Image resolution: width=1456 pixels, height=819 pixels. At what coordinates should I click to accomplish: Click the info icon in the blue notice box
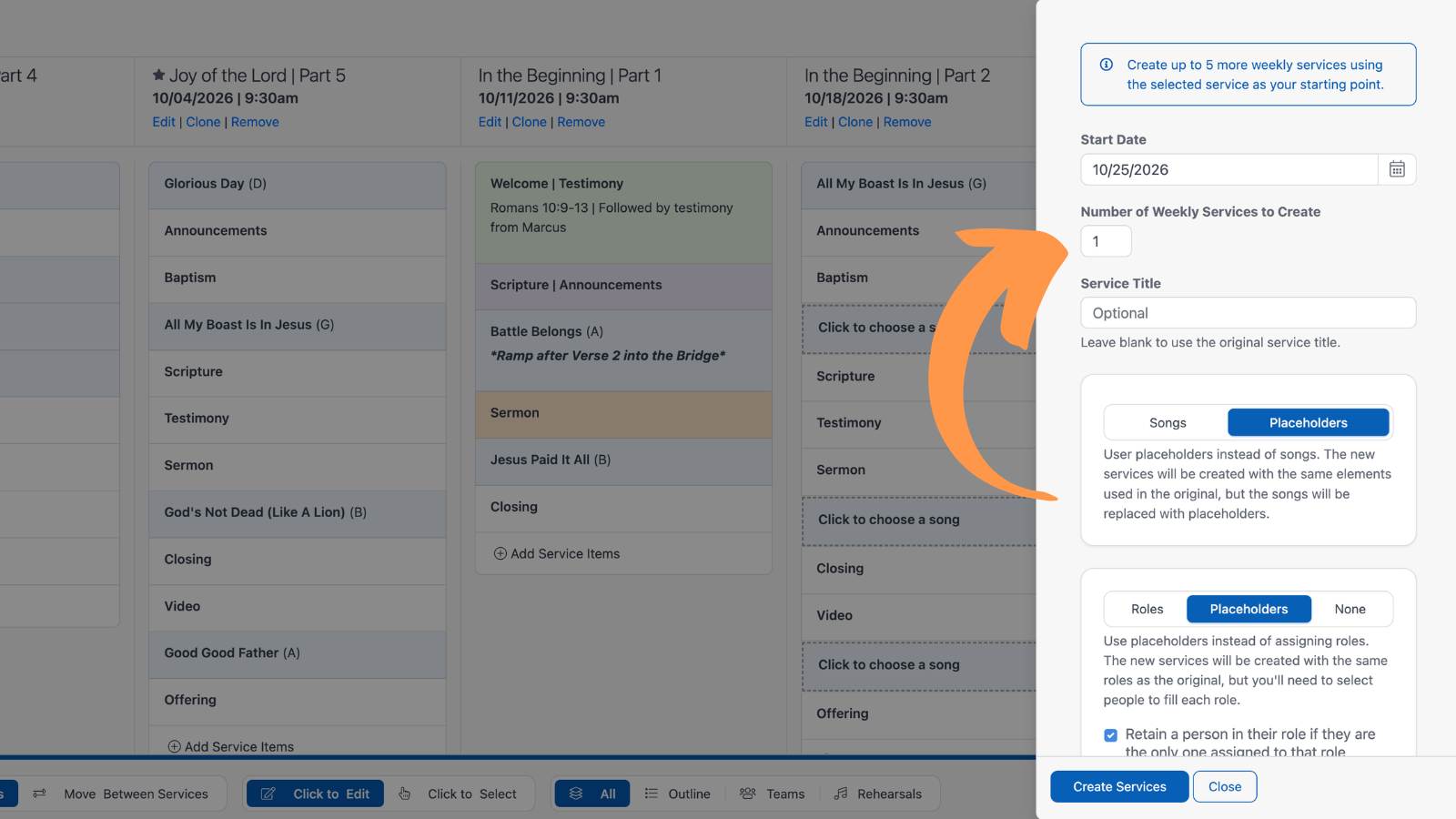coord(1107,65)
